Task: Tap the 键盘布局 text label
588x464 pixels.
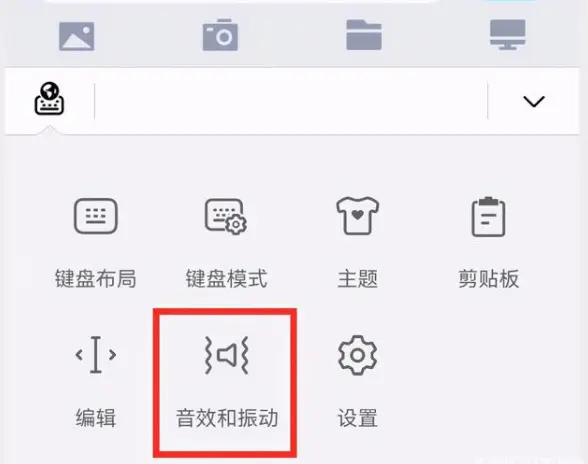Action: pyautogui.click(x=96, y=279)
